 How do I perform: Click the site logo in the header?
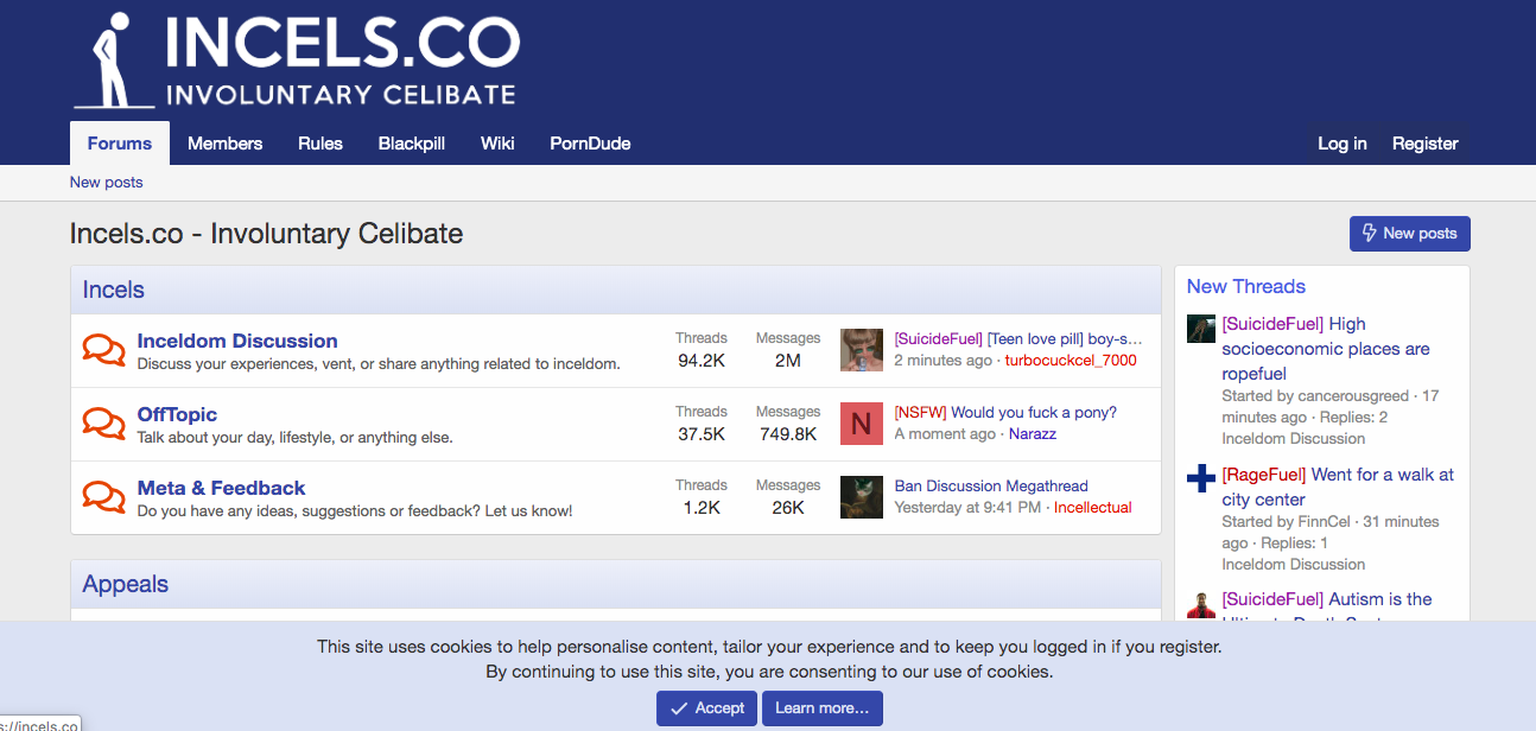point(295,61)
